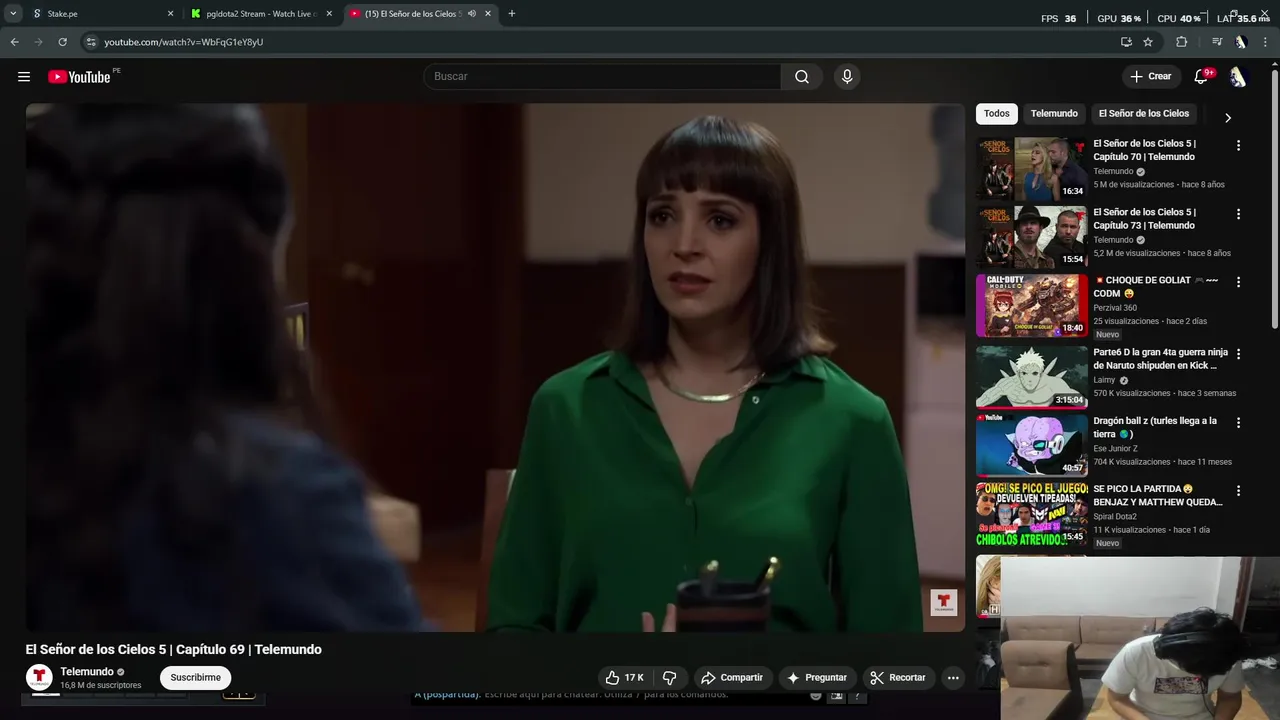Viewport: 1280px width, 720px height.
Task: Open SE PICO LA PARTIDA thumbnail
Action: 1032,514
